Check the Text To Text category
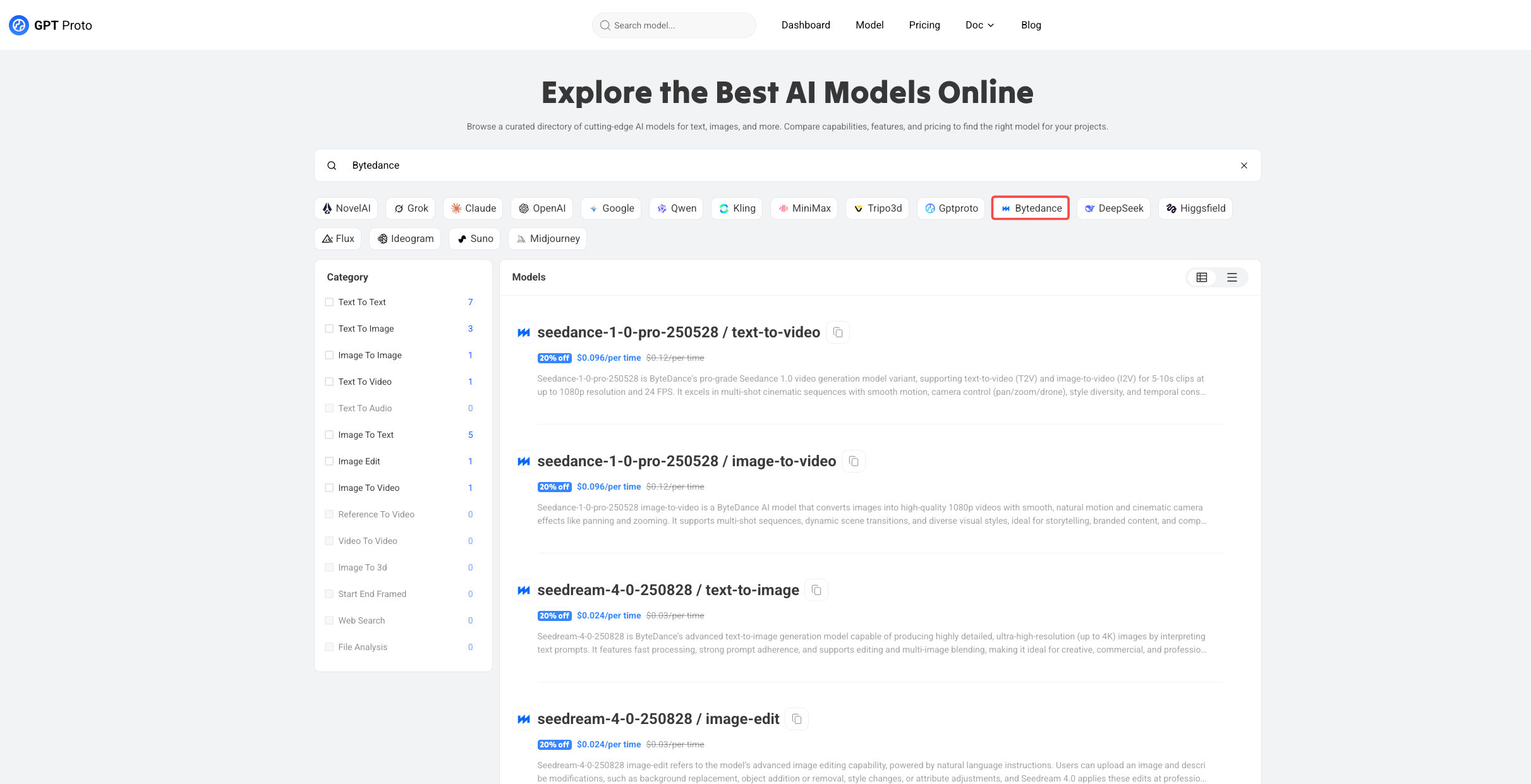This screenshot has width=1531, height=784. click(x=329, y=302)
